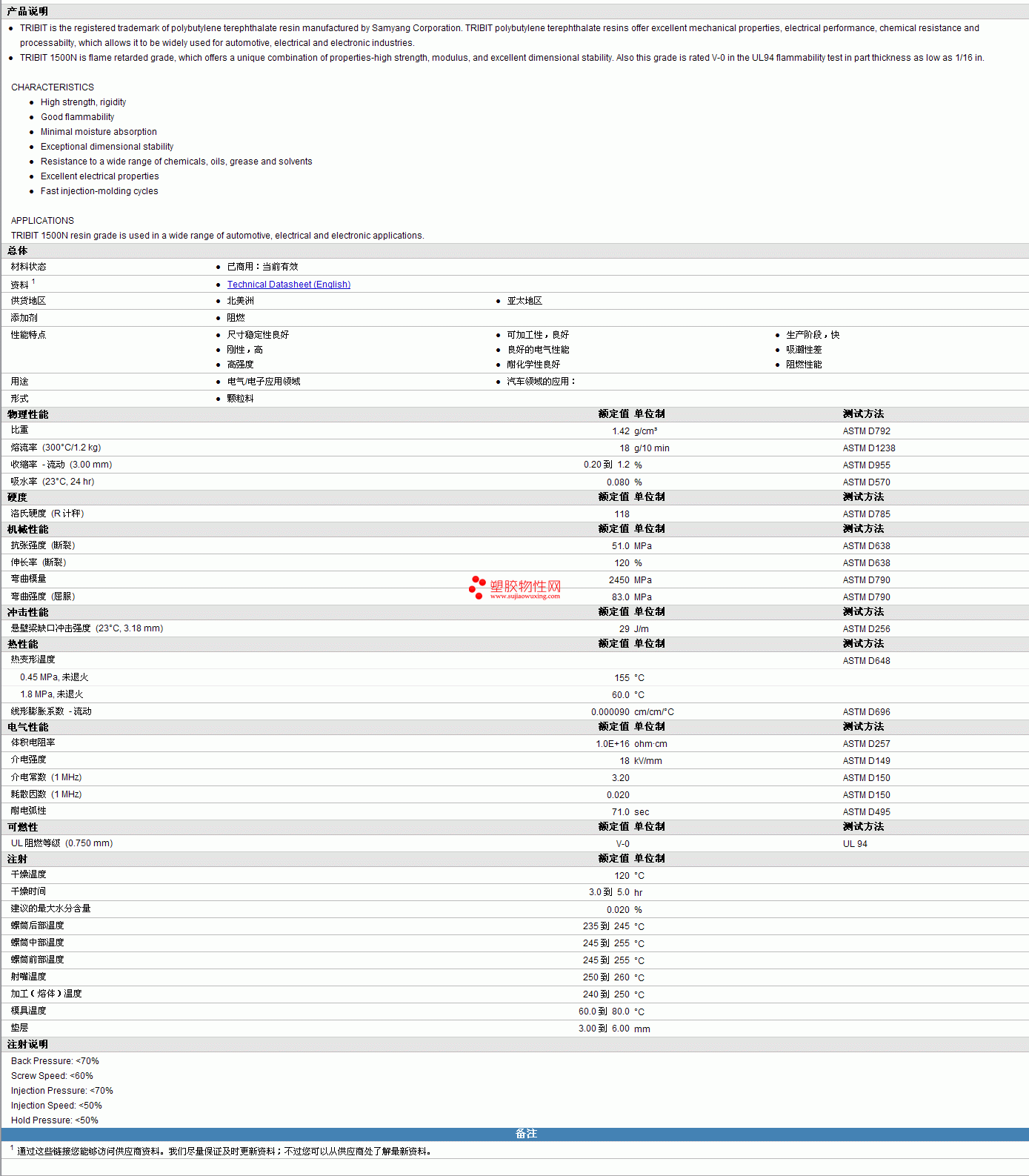Click the 'Good flammability' bullet
This screenshot has height=1176, width=1029.
coord(78,117)
